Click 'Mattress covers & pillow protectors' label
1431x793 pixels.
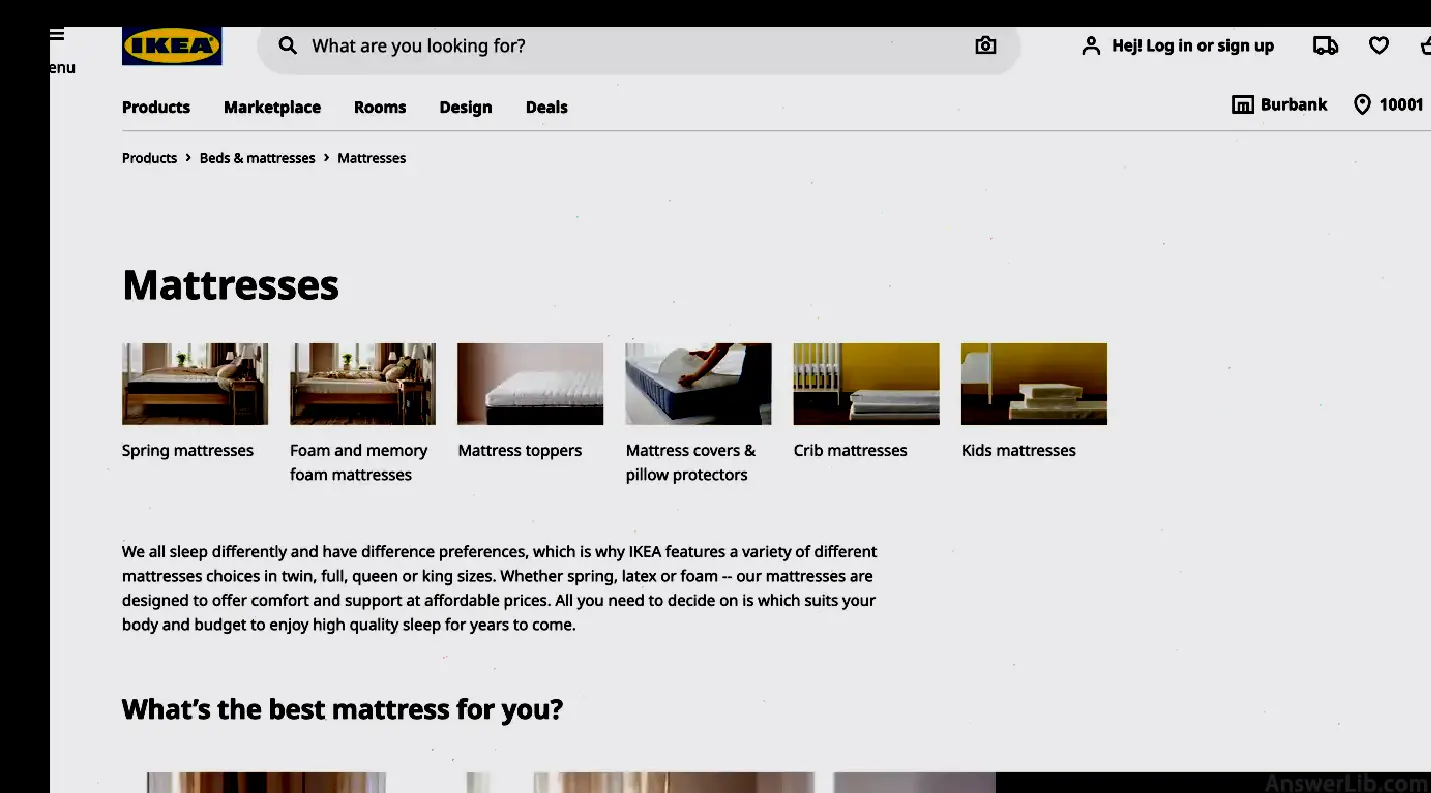(x=691, y=463)
